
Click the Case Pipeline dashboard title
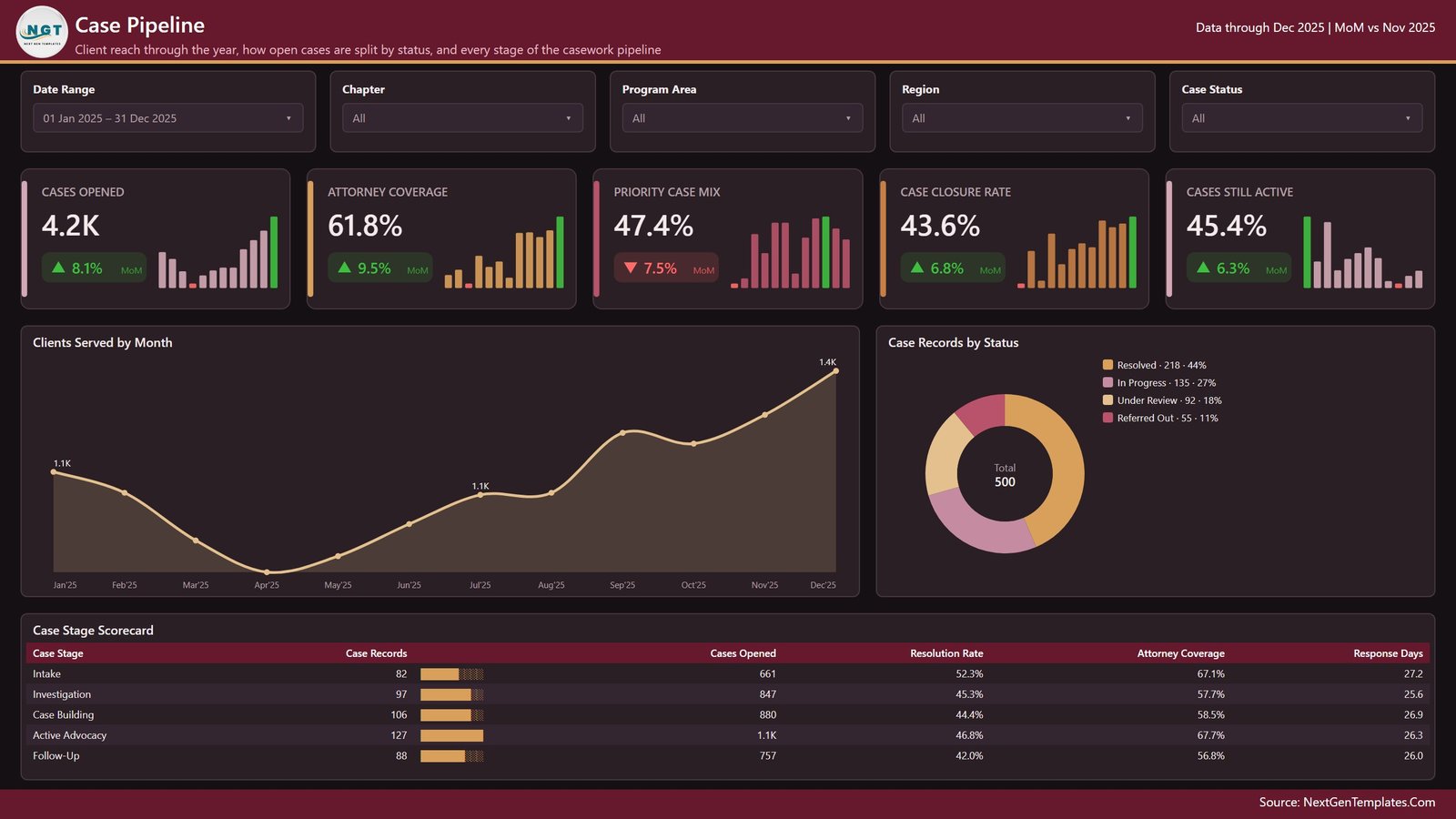pyautogui.click(x=140, y=25)
